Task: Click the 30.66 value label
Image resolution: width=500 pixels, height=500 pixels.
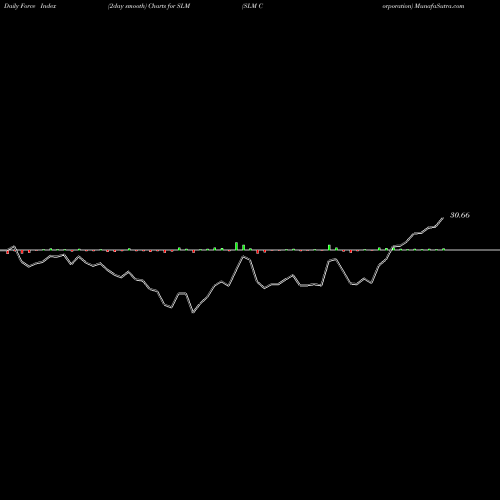Action: pos(460,215)
